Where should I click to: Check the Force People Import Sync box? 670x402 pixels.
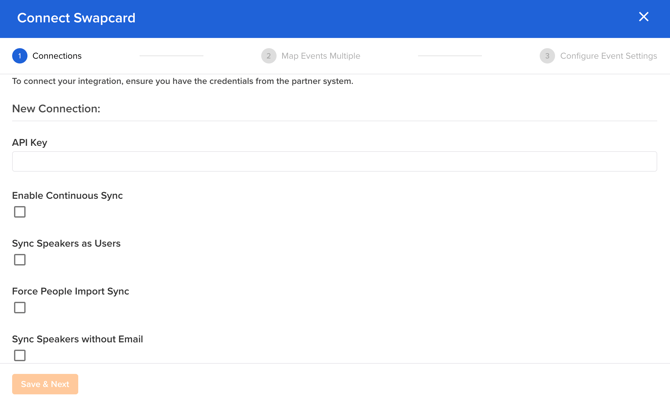click(20, 308)
